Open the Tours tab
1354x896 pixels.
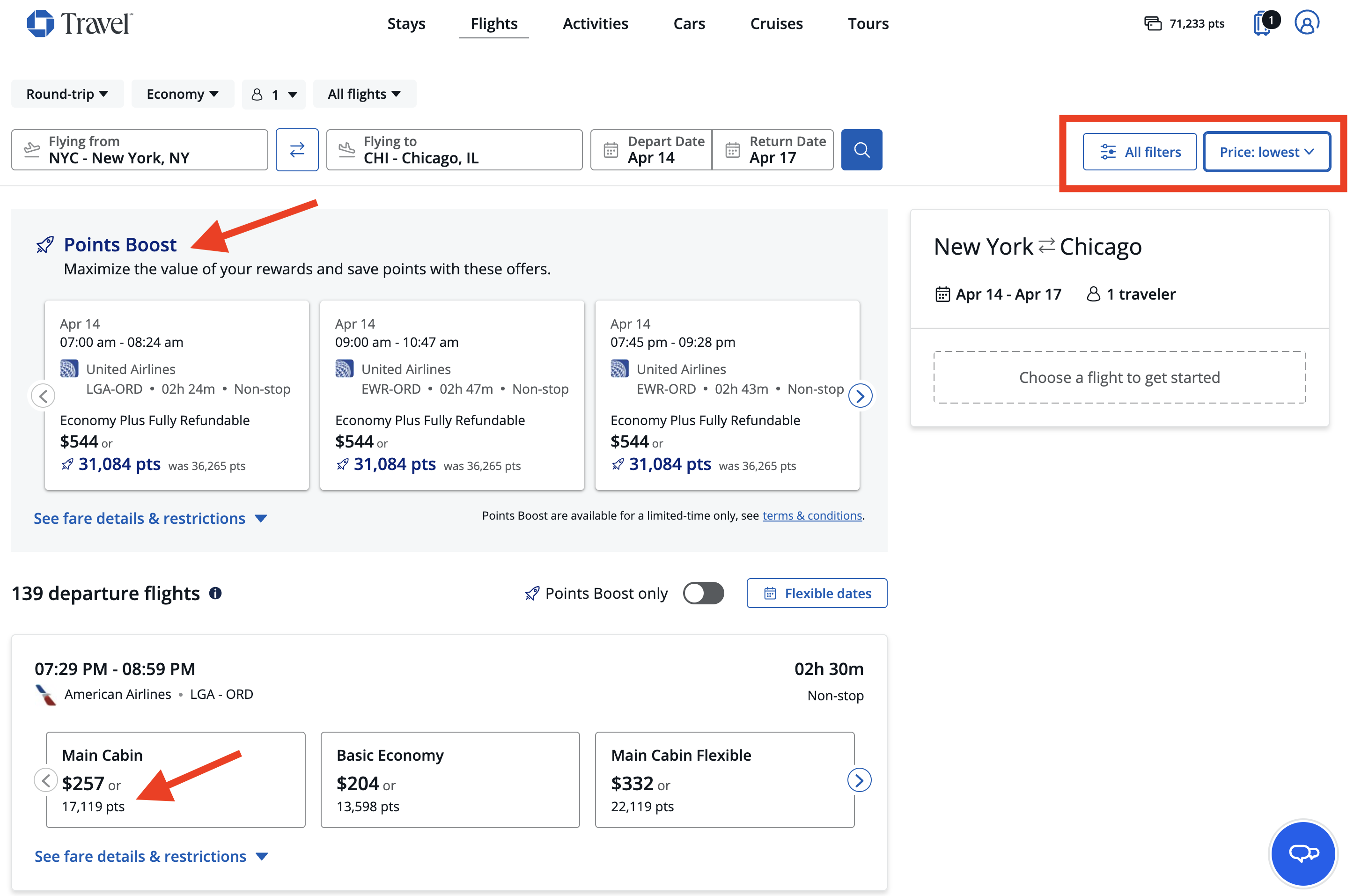(868, 23)
